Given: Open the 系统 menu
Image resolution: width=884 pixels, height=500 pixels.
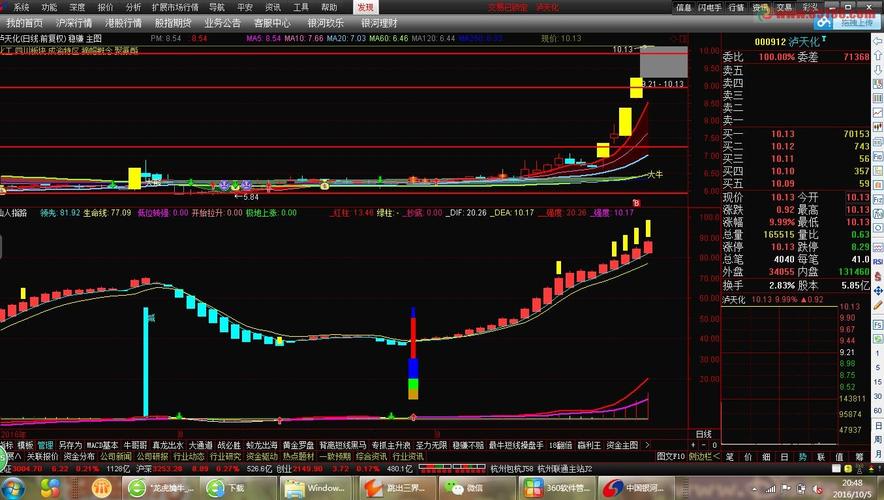Looking at the screenshot, I should point(21,7).
